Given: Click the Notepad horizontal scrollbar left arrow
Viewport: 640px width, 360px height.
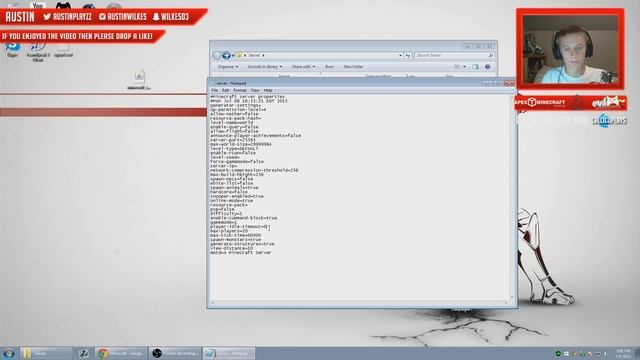Looking at the screenshot, I should coord(212,302).
